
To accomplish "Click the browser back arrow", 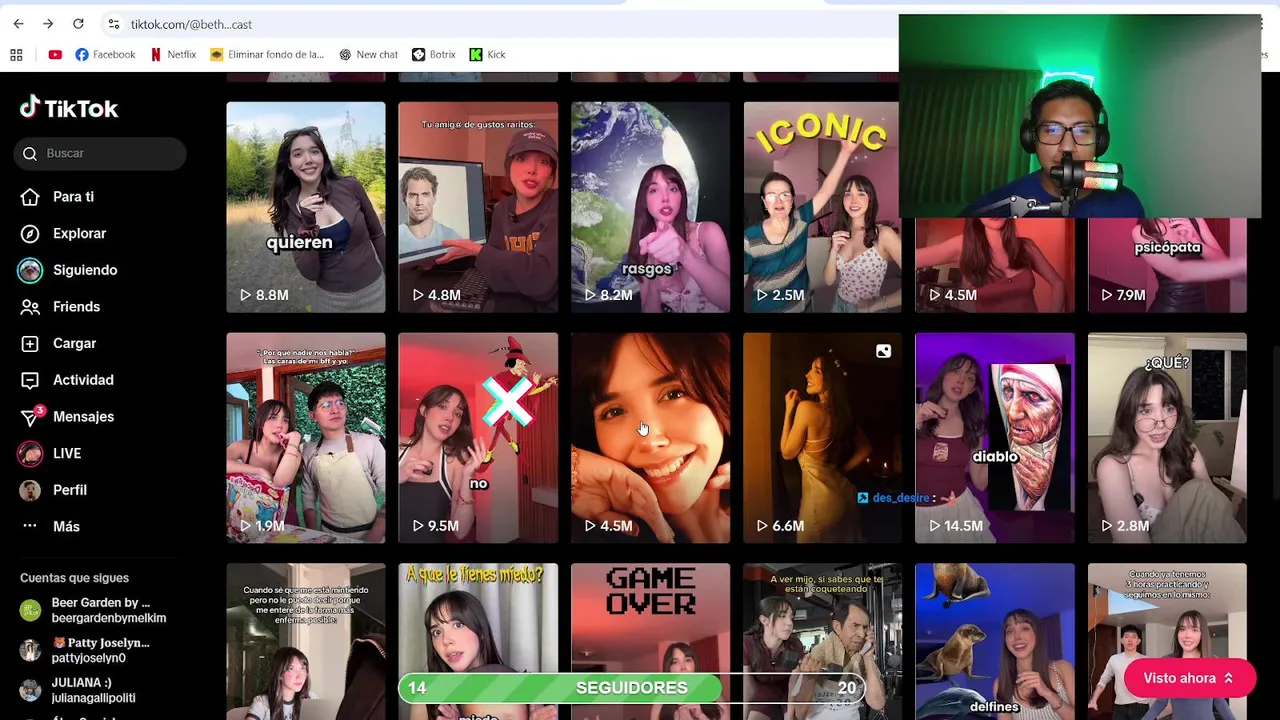I will click(18, 24).
